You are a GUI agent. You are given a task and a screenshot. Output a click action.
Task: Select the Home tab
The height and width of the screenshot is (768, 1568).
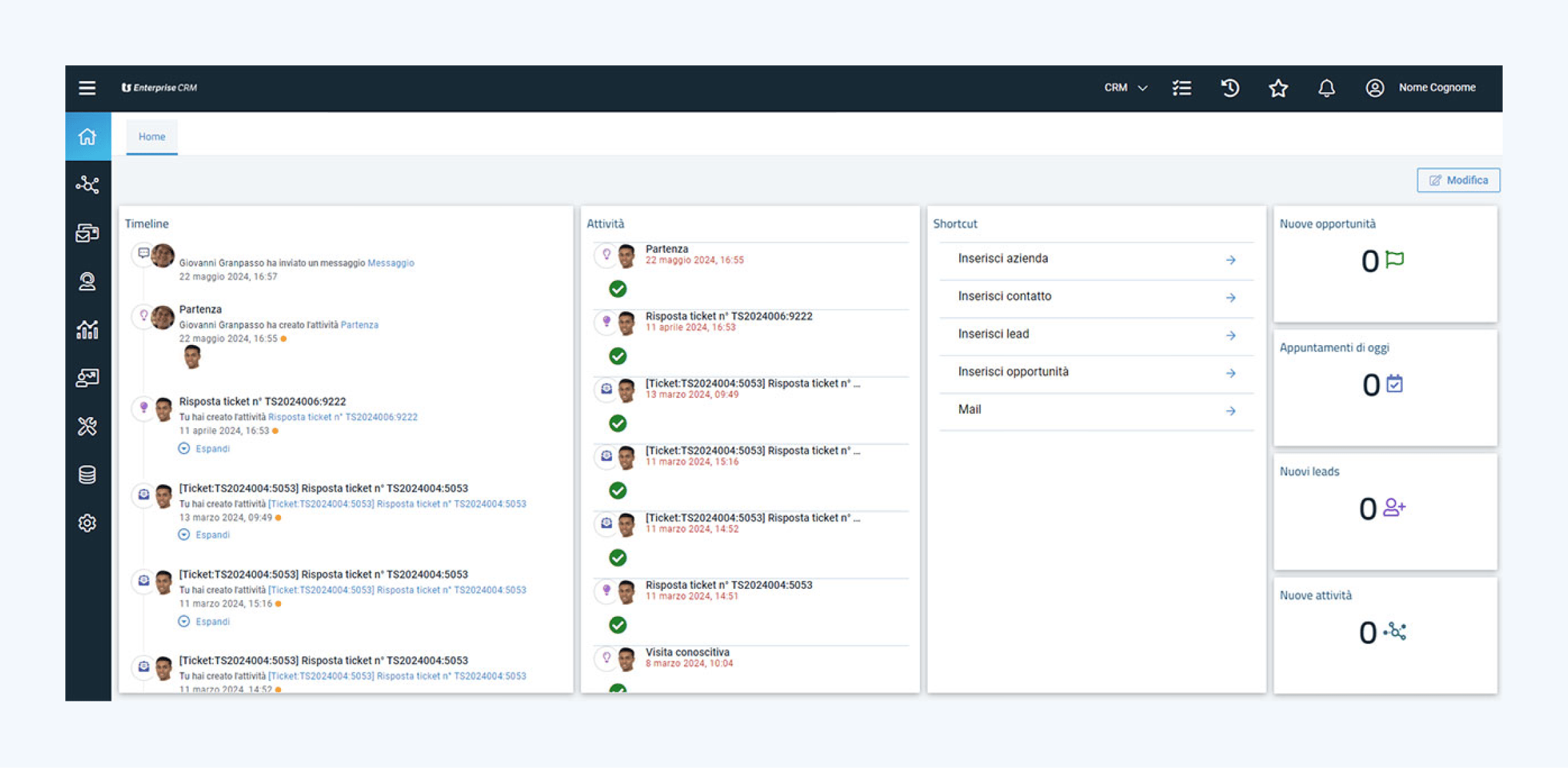(x=152, y=137)
